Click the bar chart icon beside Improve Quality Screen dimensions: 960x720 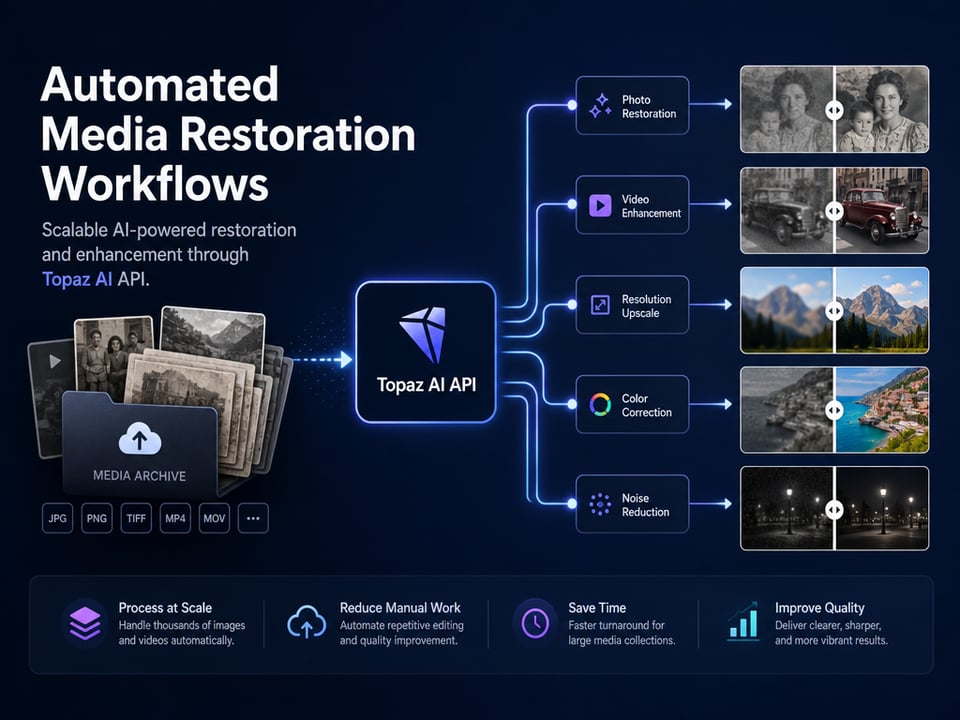(743, 621)
